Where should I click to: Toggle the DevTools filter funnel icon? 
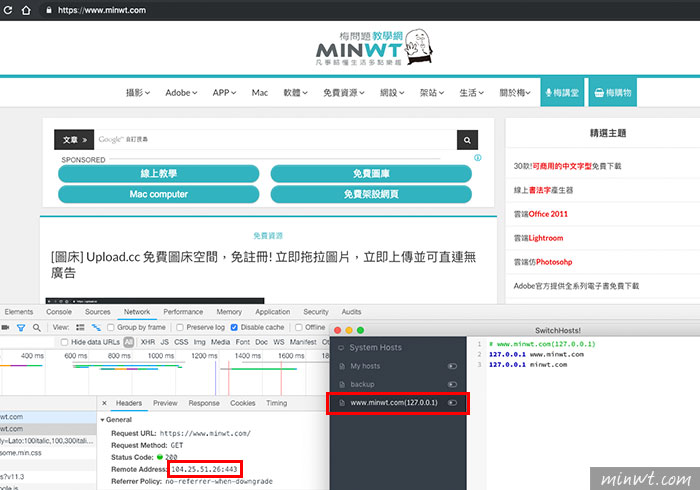click(x=21, y=328)
